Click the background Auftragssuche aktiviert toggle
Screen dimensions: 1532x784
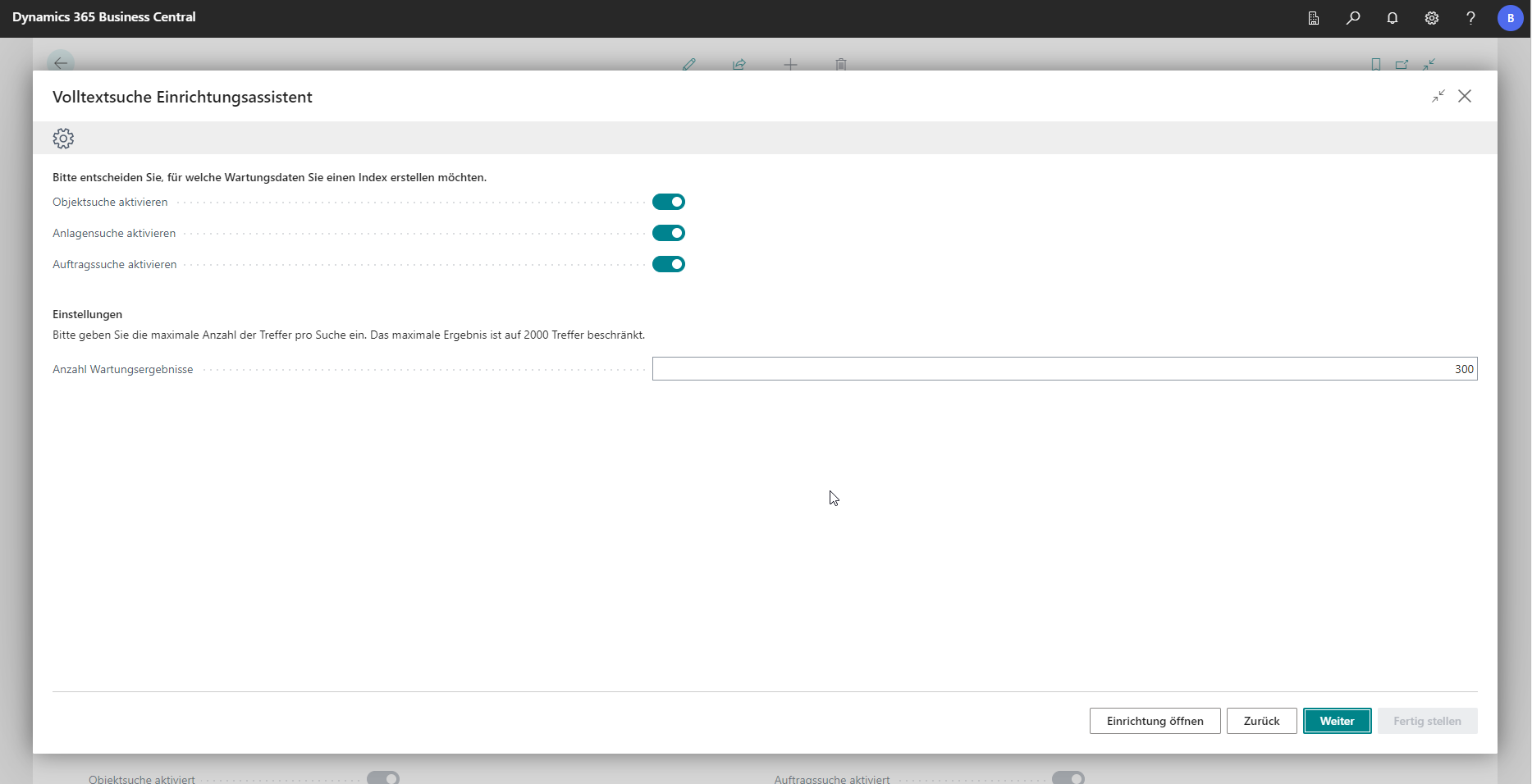point(1068,777)
